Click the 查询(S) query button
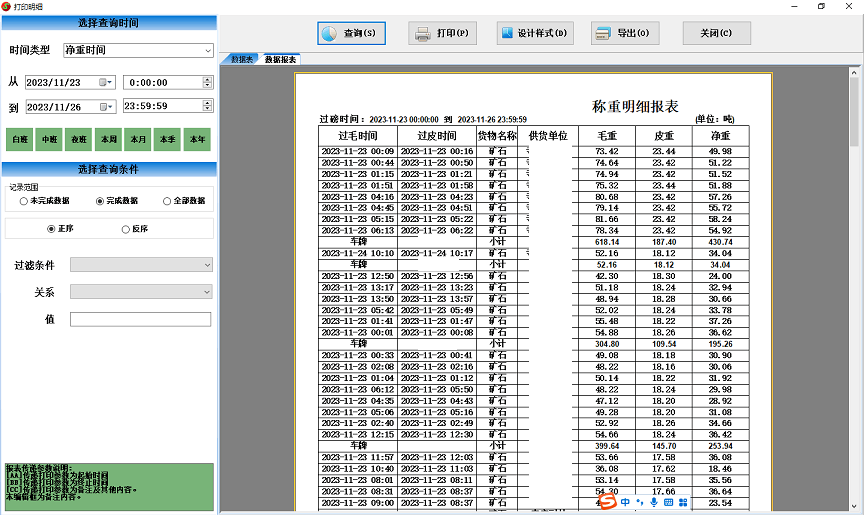 (x=352, y=33)
